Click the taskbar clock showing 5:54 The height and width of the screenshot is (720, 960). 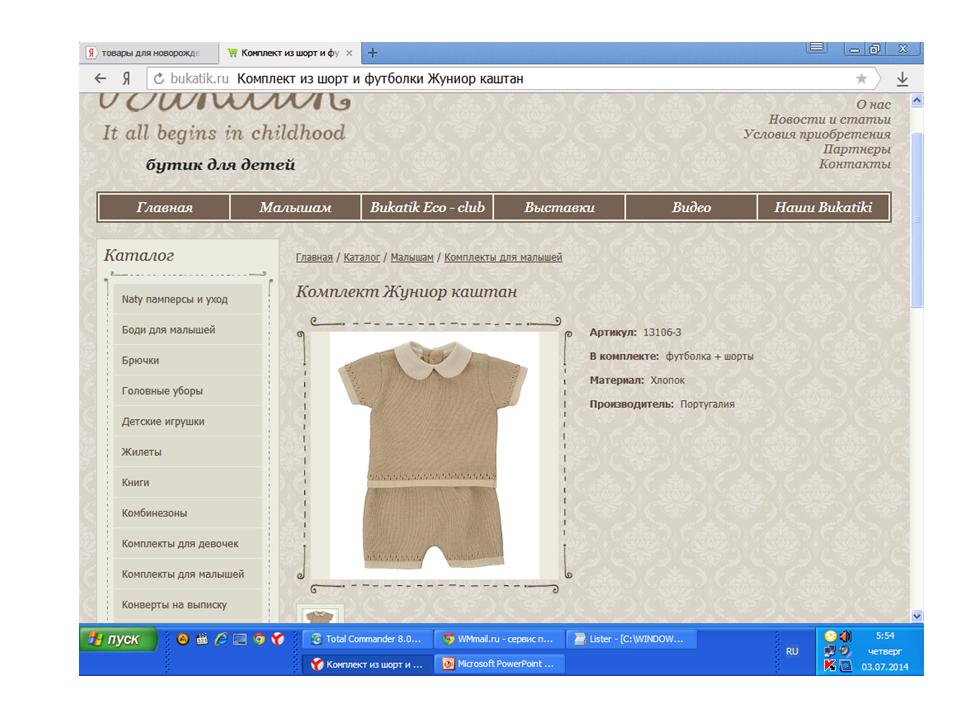(x=885, y=636)
